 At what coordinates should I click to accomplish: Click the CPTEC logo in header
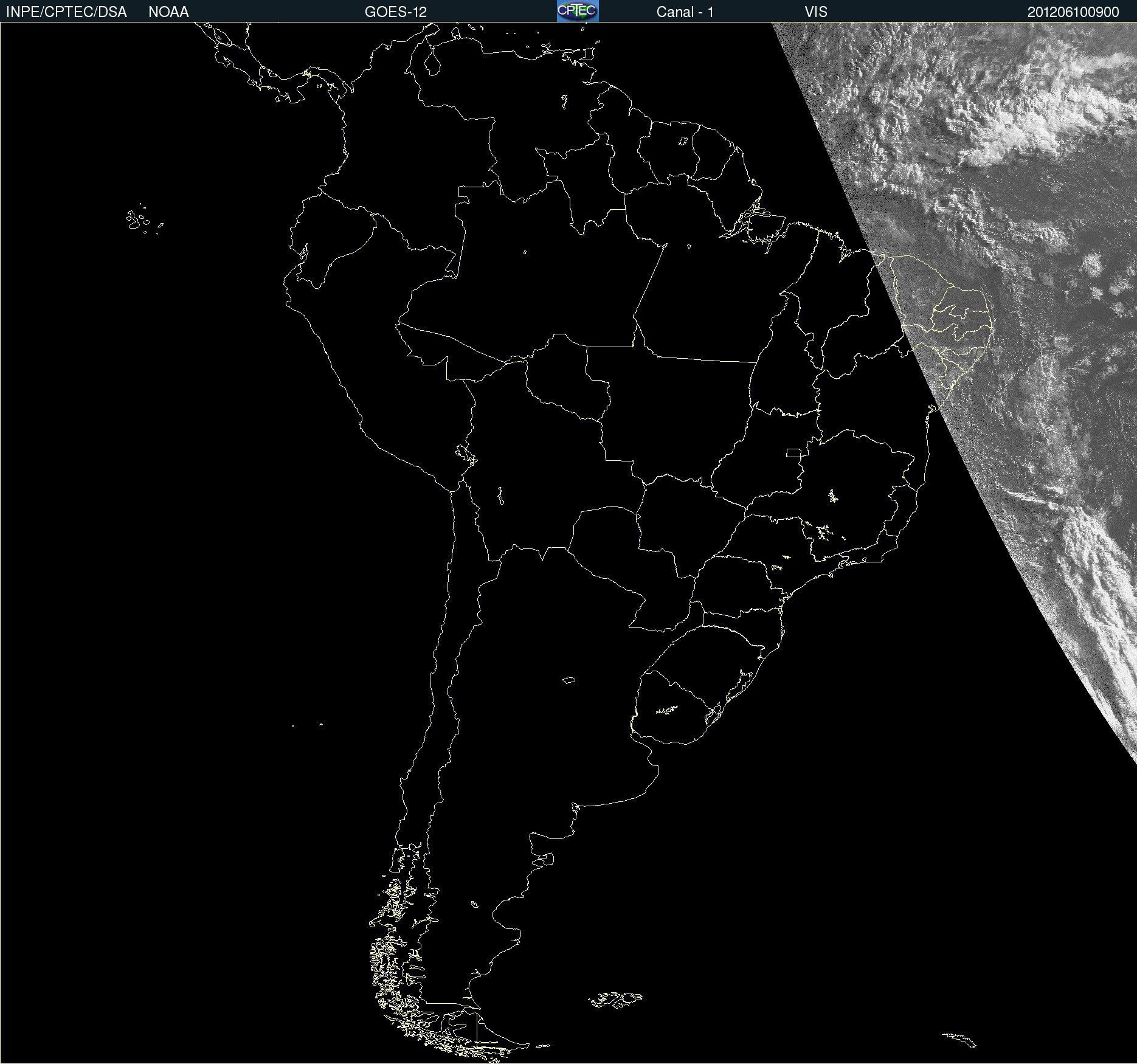(578, 11)
